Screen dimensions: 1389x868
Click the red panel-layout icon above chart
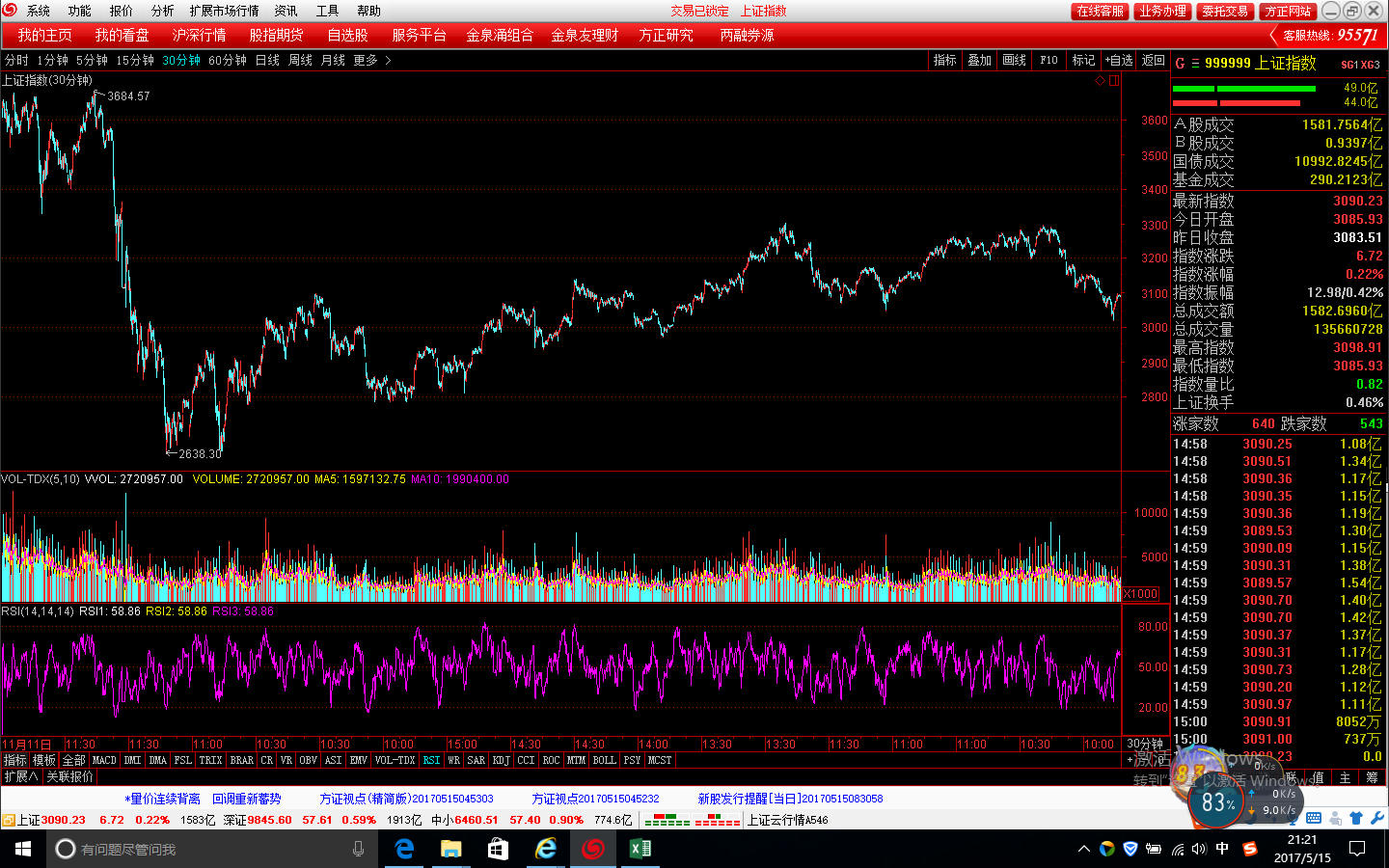click(1114, 81)
